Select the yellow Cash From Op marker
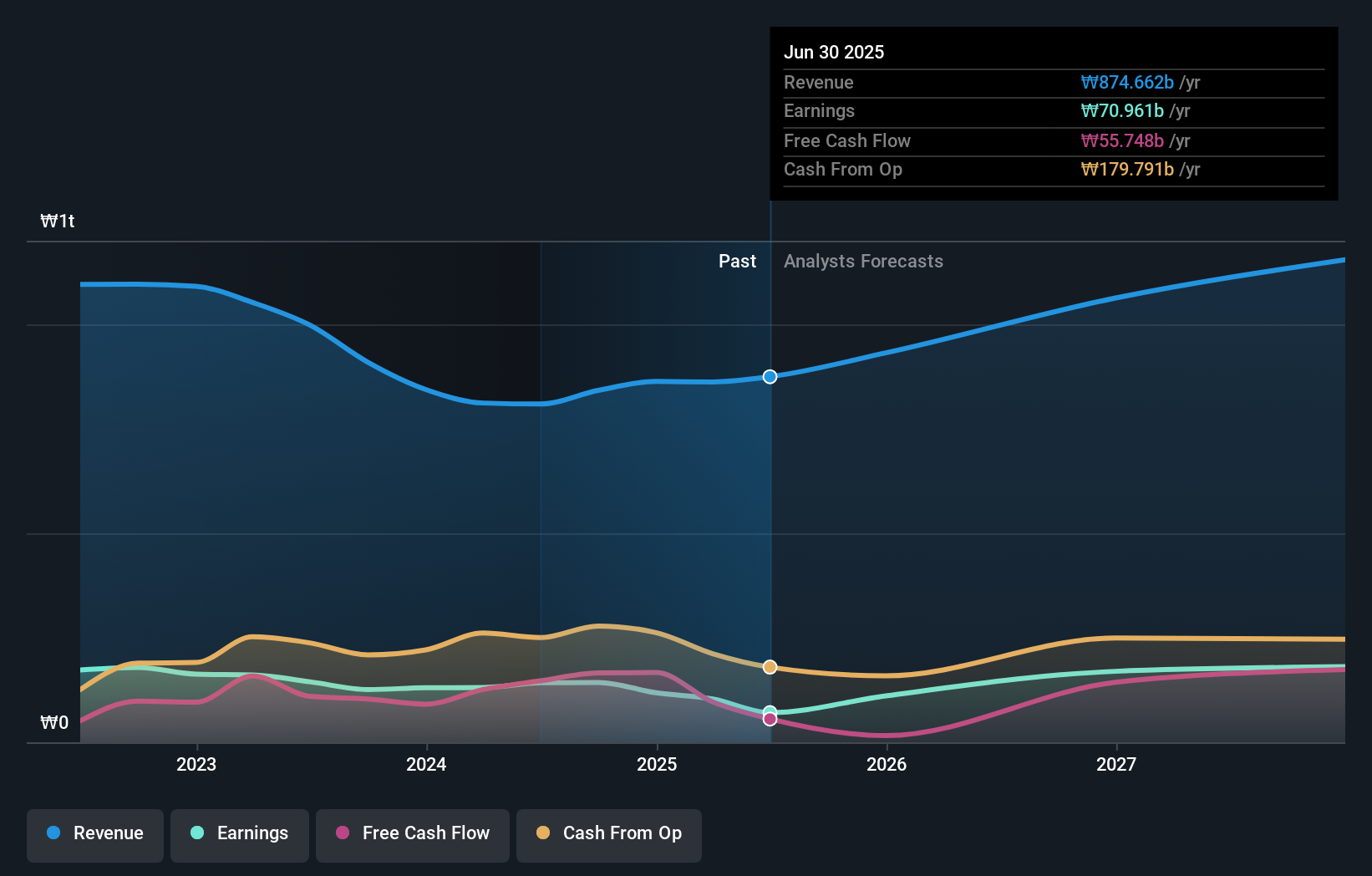This screenshot has width=1372, height=876. (770, 666)
